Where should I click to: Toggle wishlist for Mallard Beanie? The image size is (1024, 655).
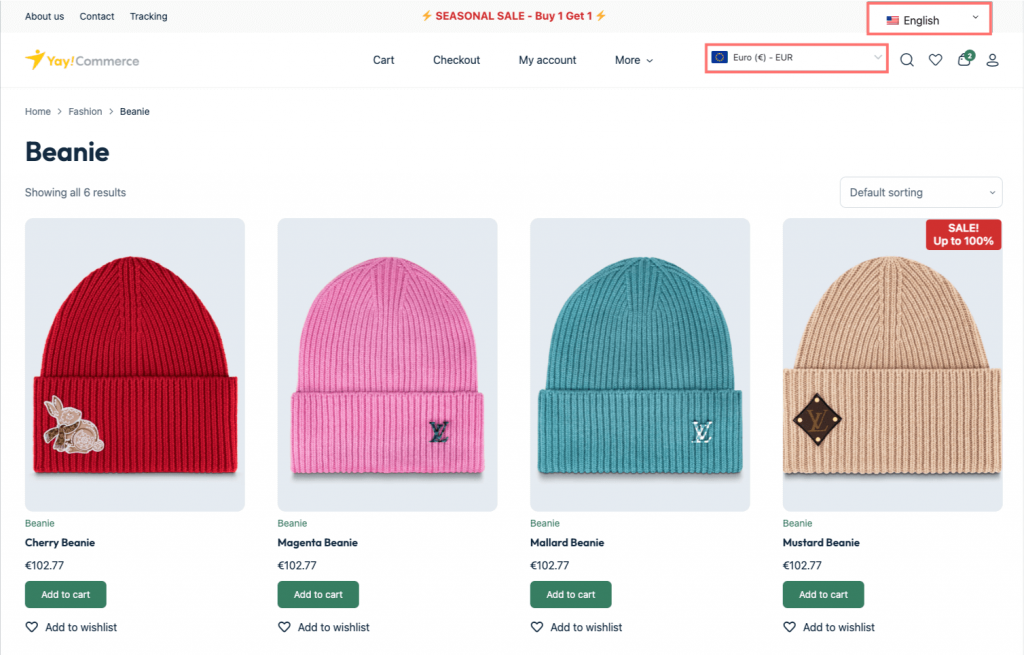tap(537, 627)
